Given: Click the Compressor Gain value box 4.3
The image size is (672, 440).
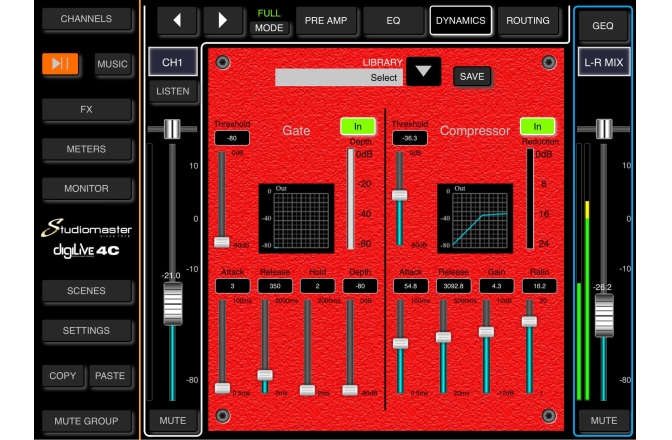Looking at the screenshot, I should click(496, 286).
